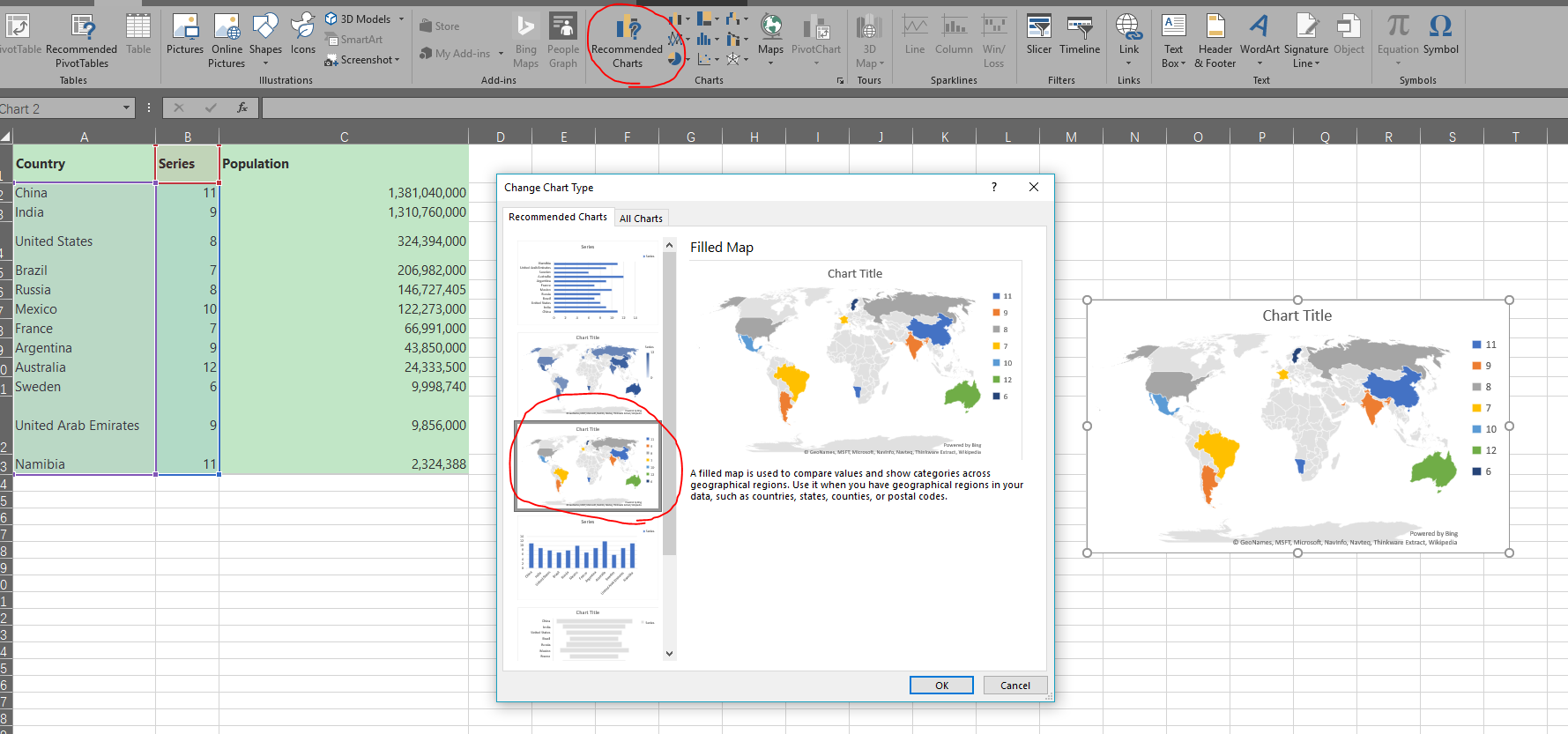Switch to the All Charts tab

(641, 219)
